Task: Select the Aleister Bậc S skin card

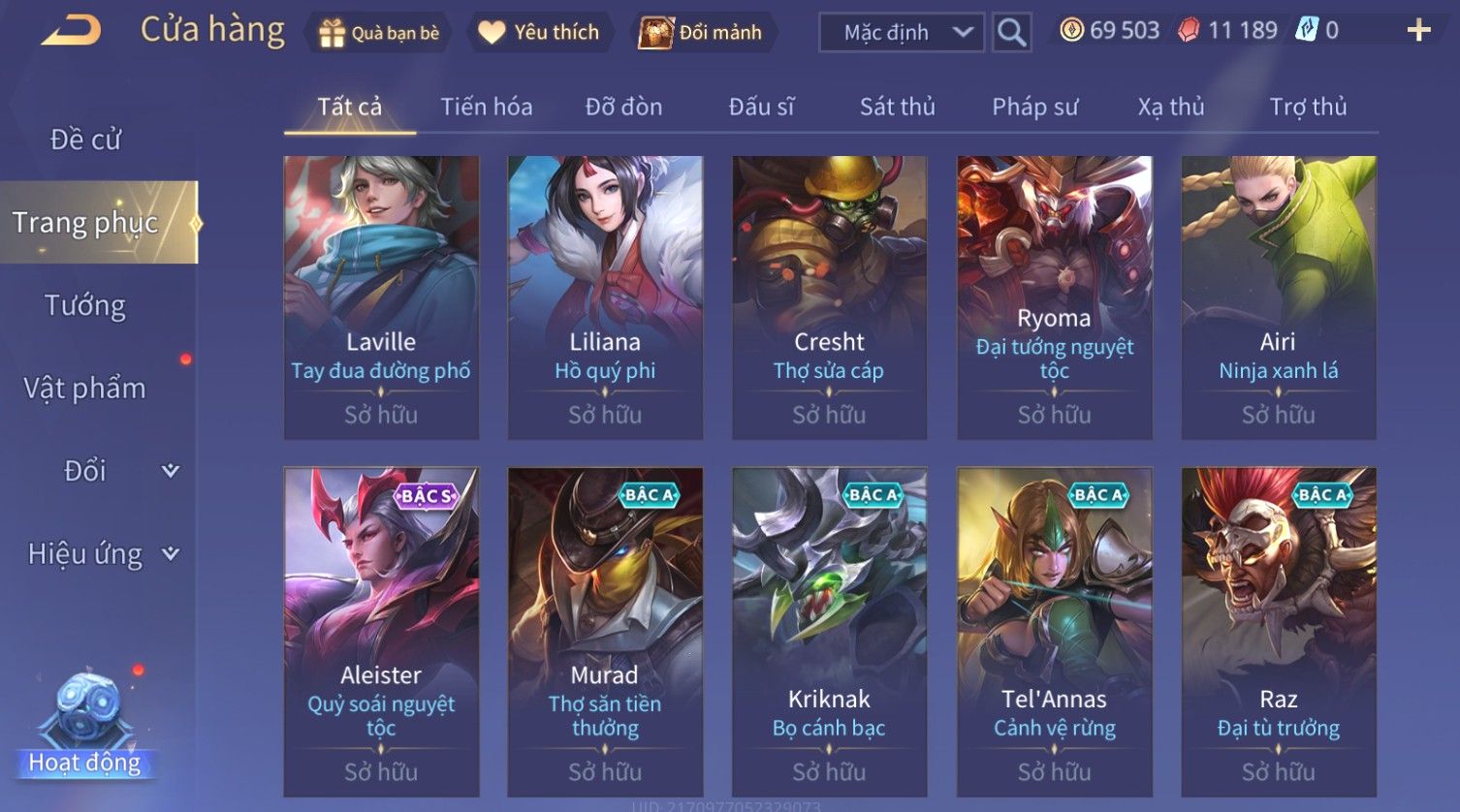Action: click(x=381, y=632)
